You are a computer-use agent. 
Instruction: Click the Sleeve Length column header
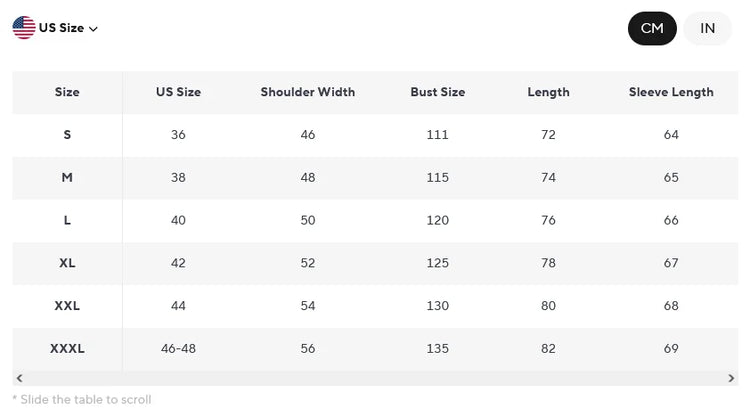tap(671, 92)
